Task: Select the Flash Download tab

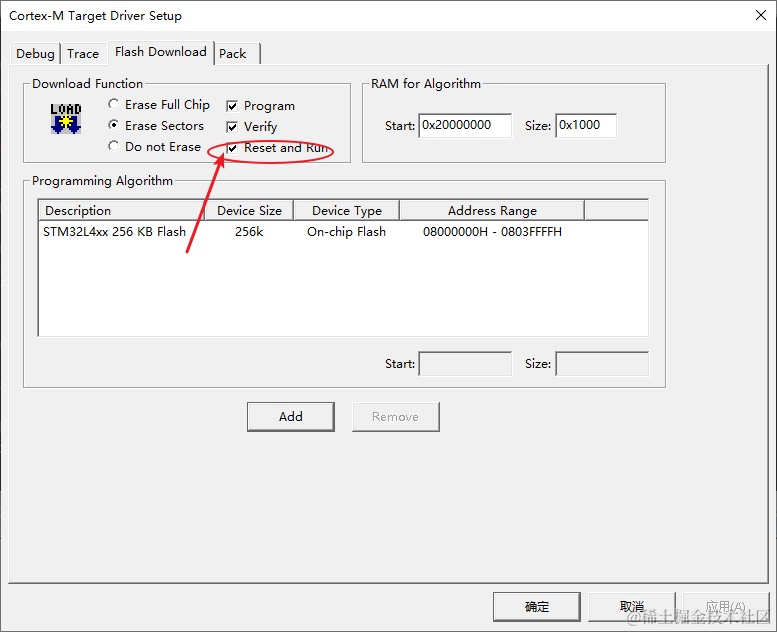Action: (x=161, y=52)
